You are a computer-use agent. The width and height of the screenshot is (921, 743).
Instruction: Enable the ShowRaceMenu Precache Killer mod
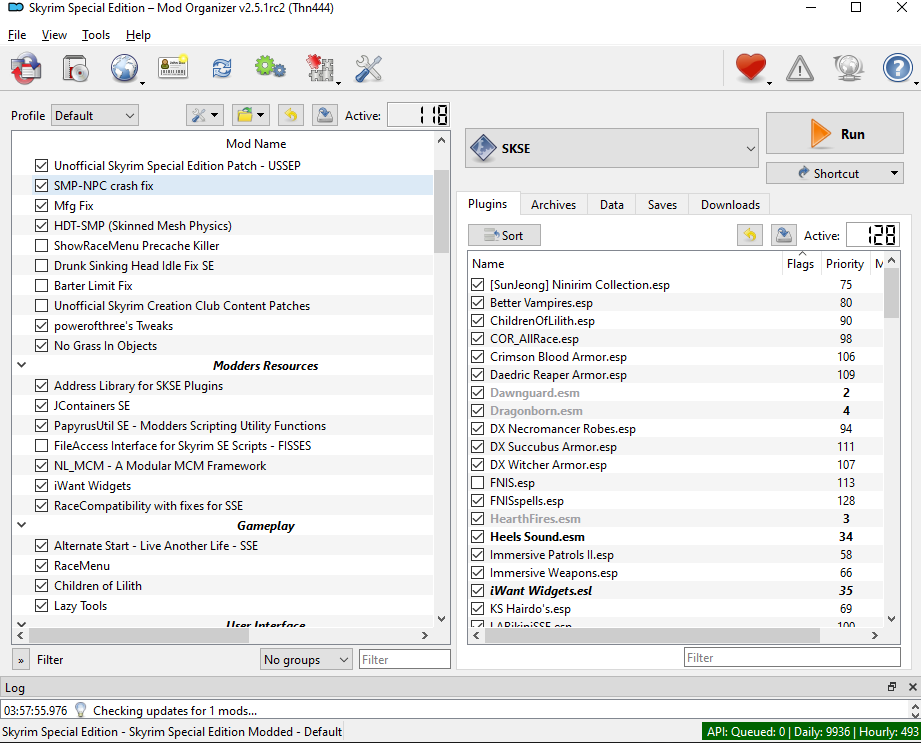[41, 246]
